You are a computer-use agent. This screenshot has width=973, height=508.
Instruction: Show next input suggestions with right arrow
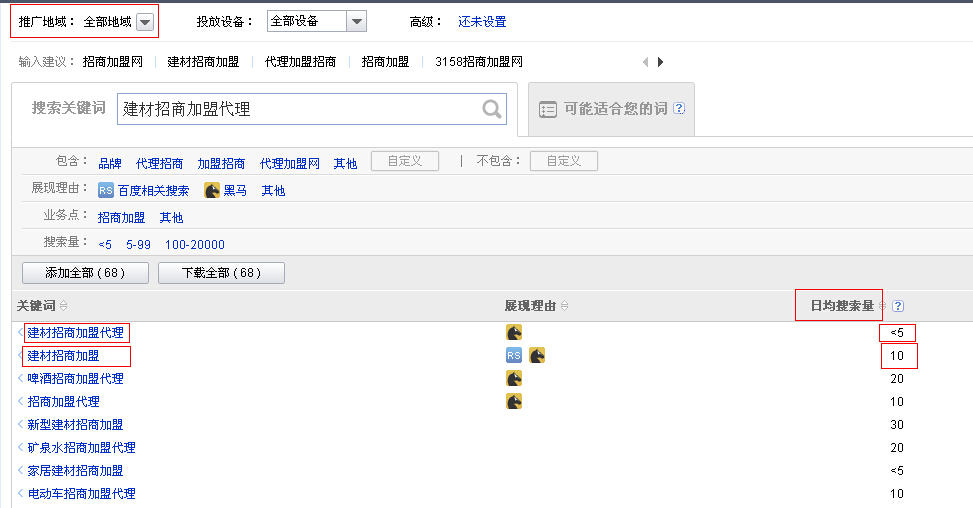660,62
